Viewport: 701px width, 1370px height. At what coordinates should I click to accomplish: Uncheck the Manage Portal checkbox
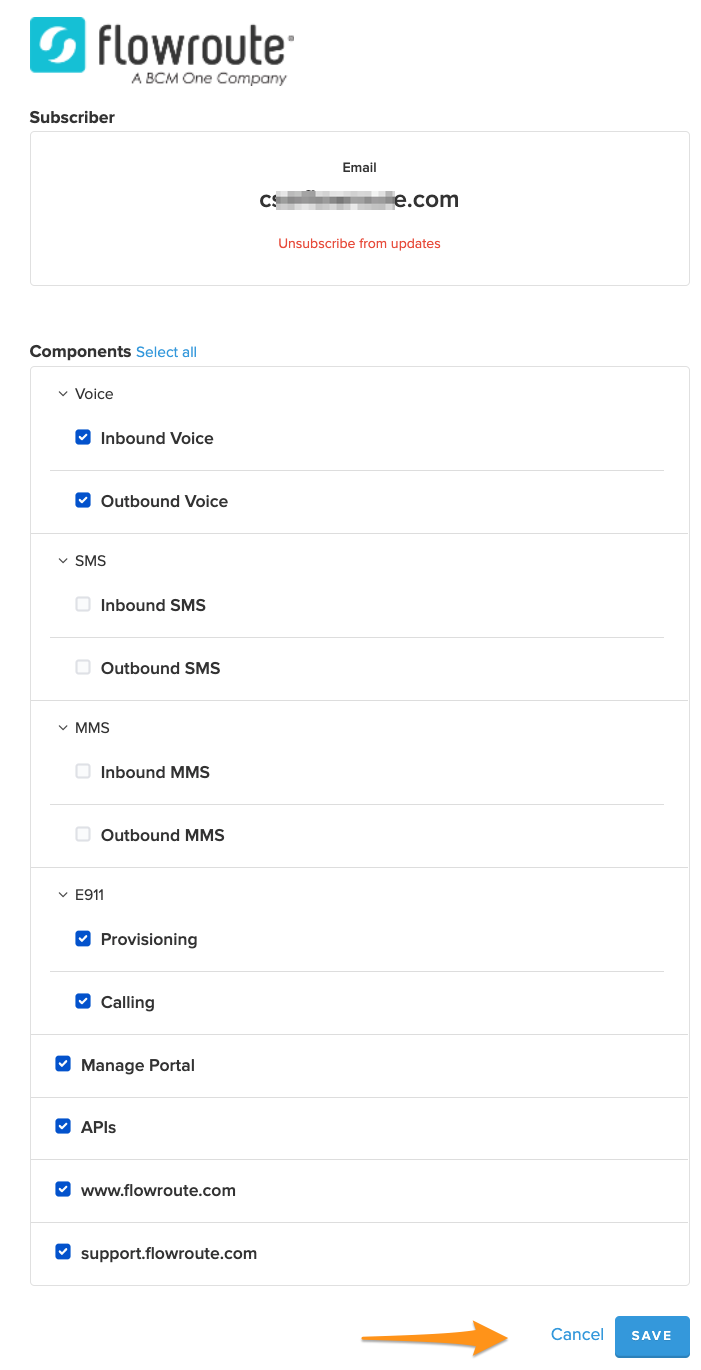coord(63,1064)
